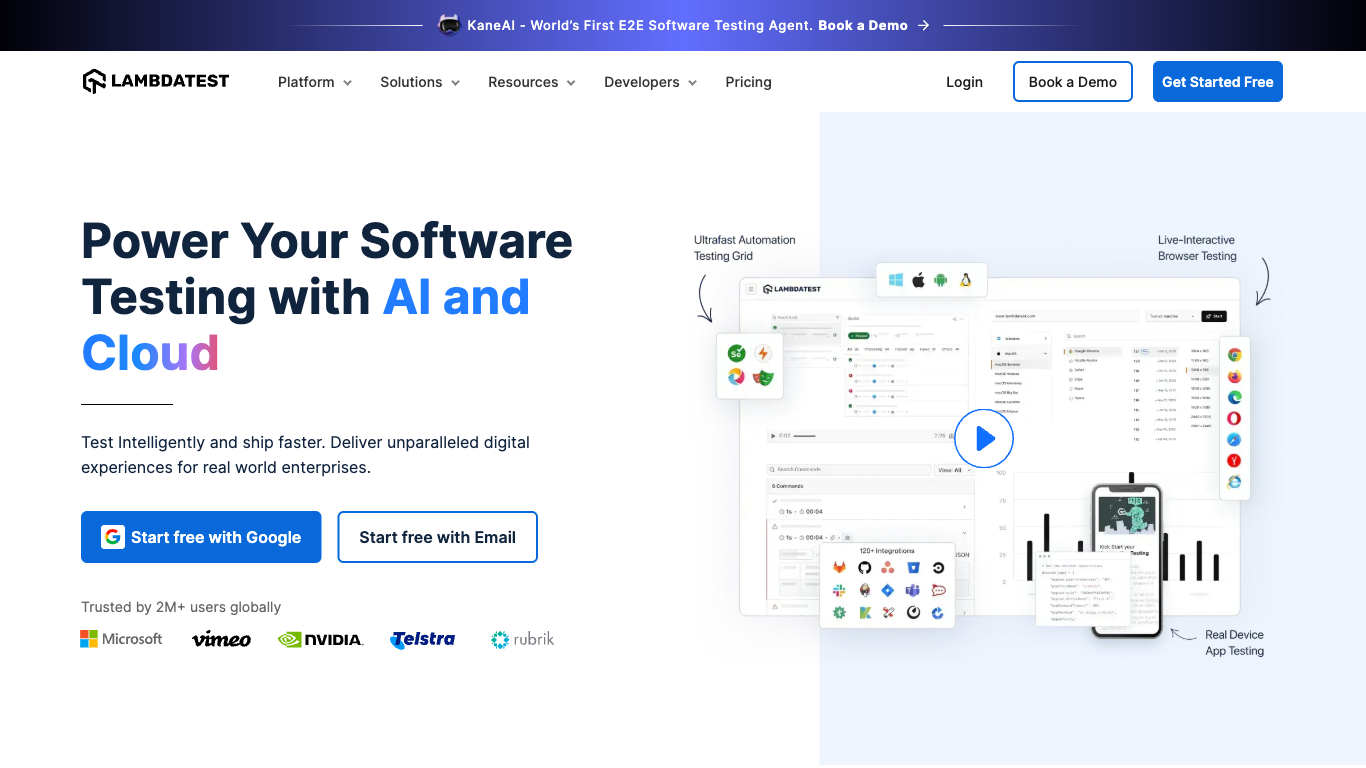Open the Platform dropdown menu
Image resolution: width=1366 pixels, height=768 pixels.
point(315,82)
